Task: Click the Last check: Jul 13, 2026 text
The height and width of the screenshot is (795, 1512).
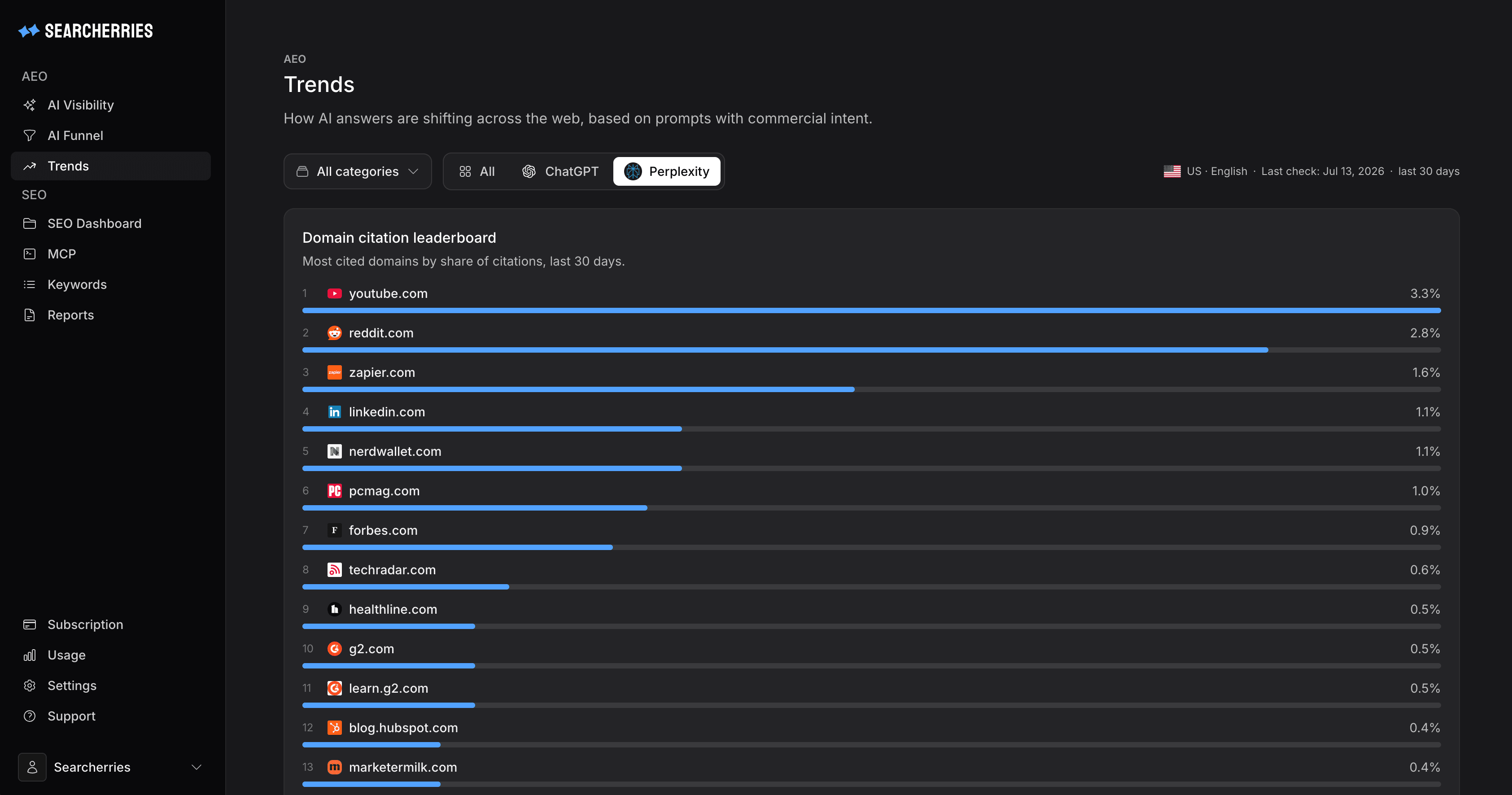Action: [x=1322, y=171]
